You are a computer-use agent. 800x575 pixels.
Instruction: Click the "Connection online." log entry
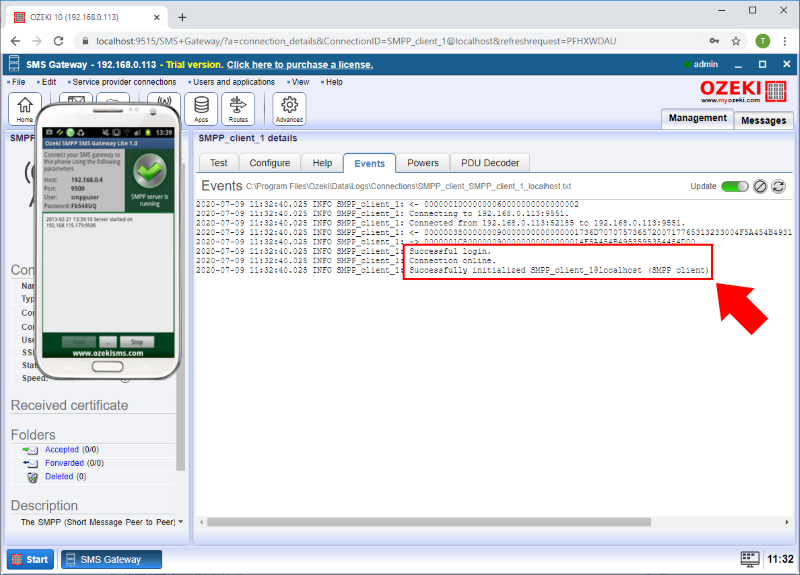[452, 260]
